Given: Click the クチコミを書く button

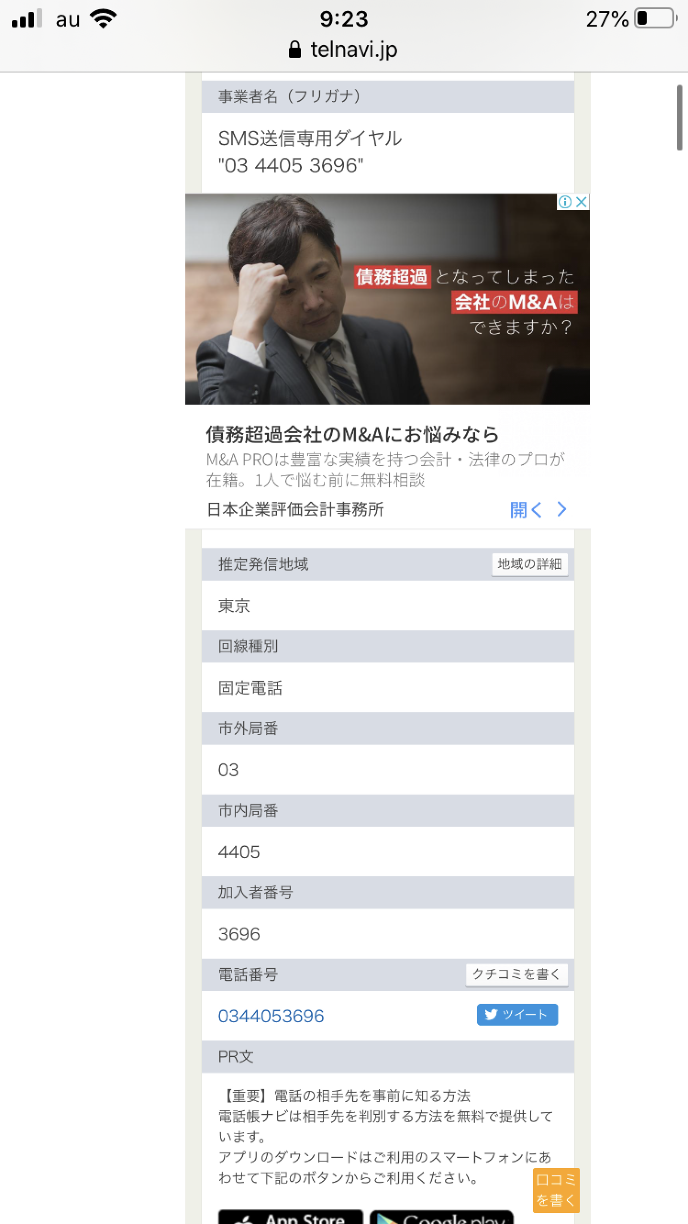Looking at the screenshot, I should [517, 974].
